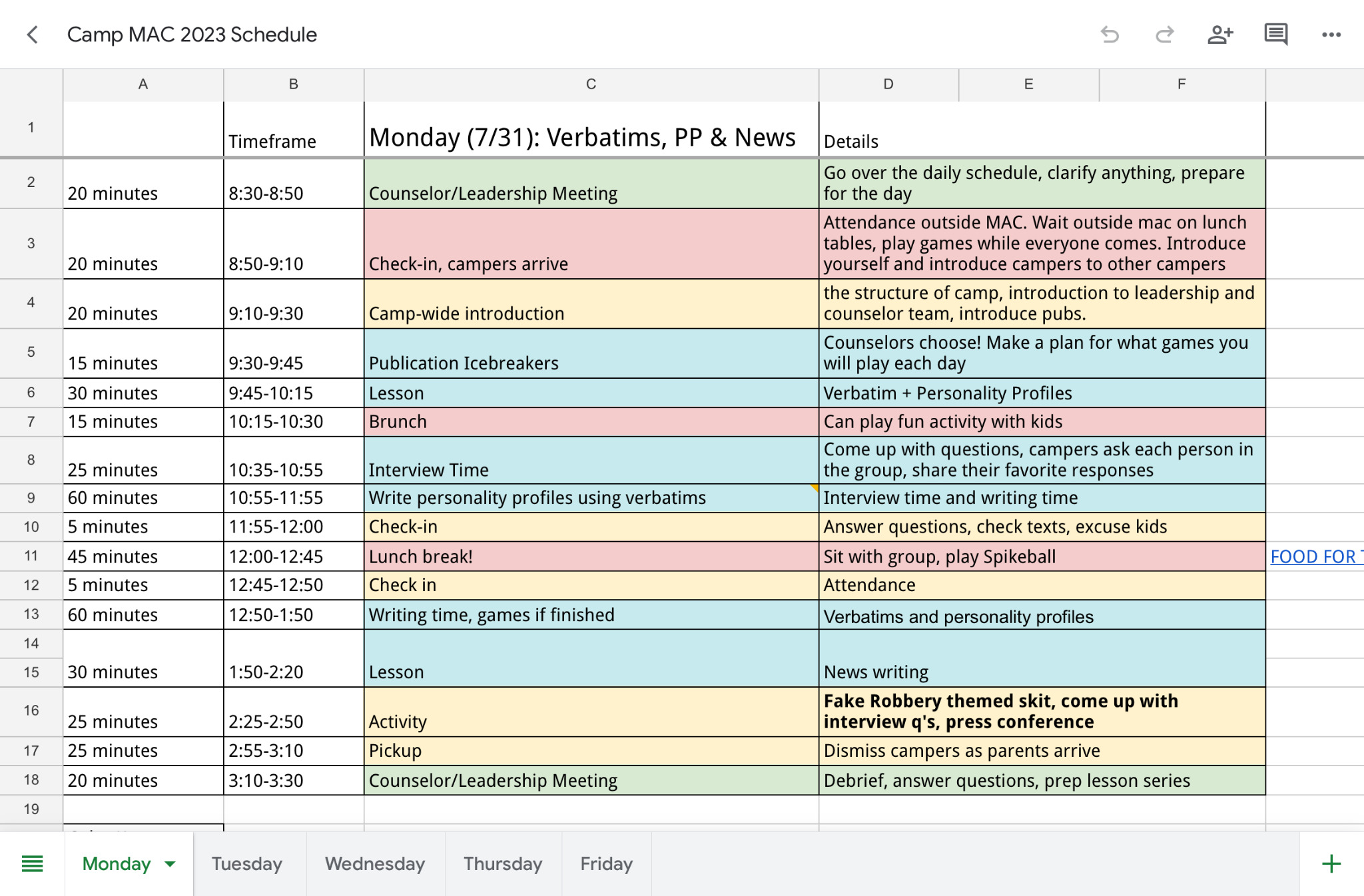Select the Fake Robbery themed skit cell
This screenshot has width=1364, height=896.
1042,712
